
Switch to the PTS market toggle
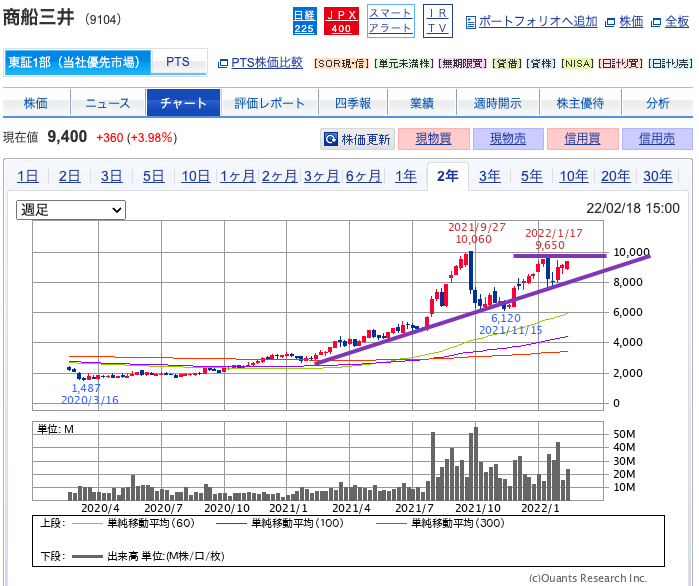(x=178, y=62)
